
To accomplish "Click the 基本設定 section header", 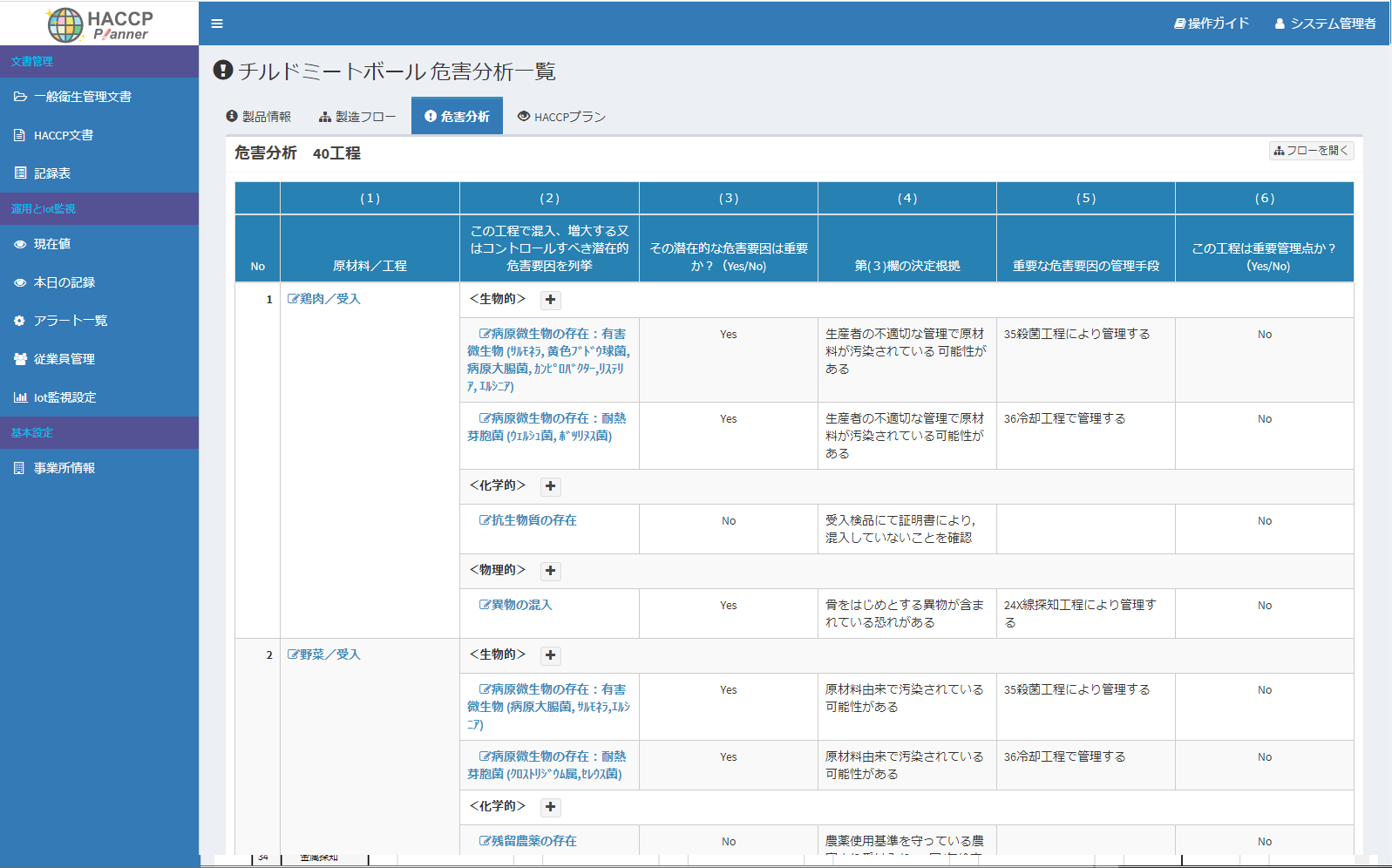I will pos(99,432).
